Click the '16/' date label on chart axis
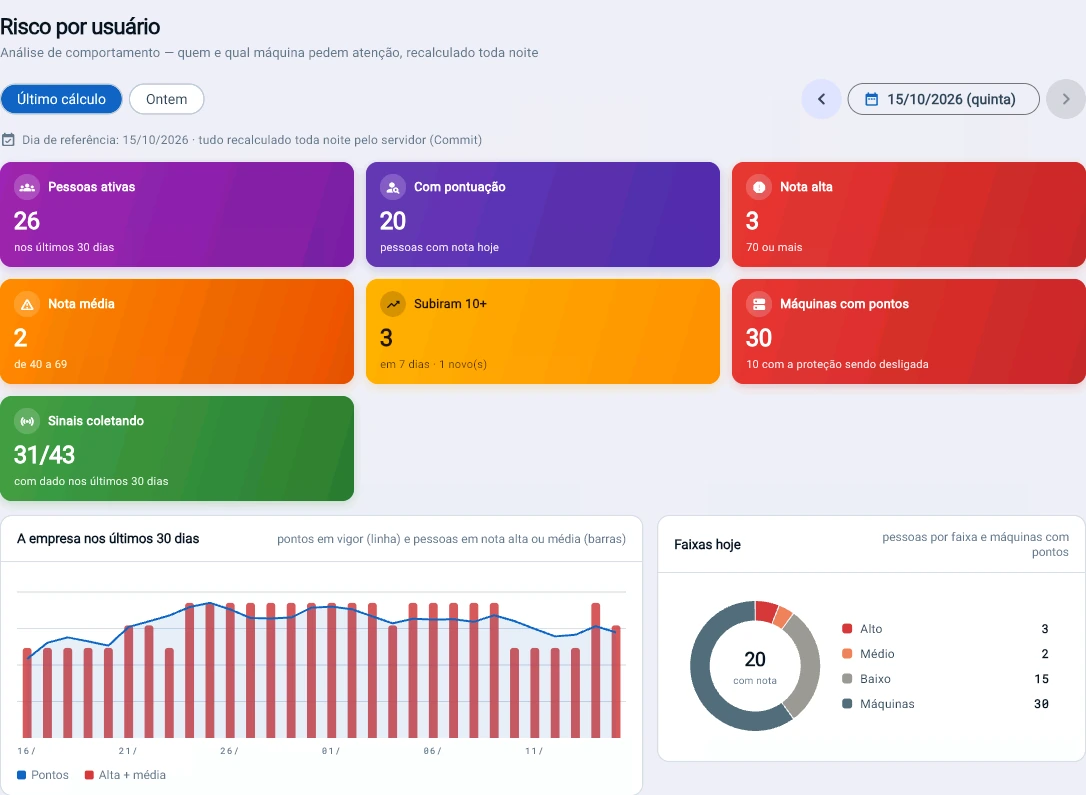1086x795 pixels. click(x=26, y=751)
